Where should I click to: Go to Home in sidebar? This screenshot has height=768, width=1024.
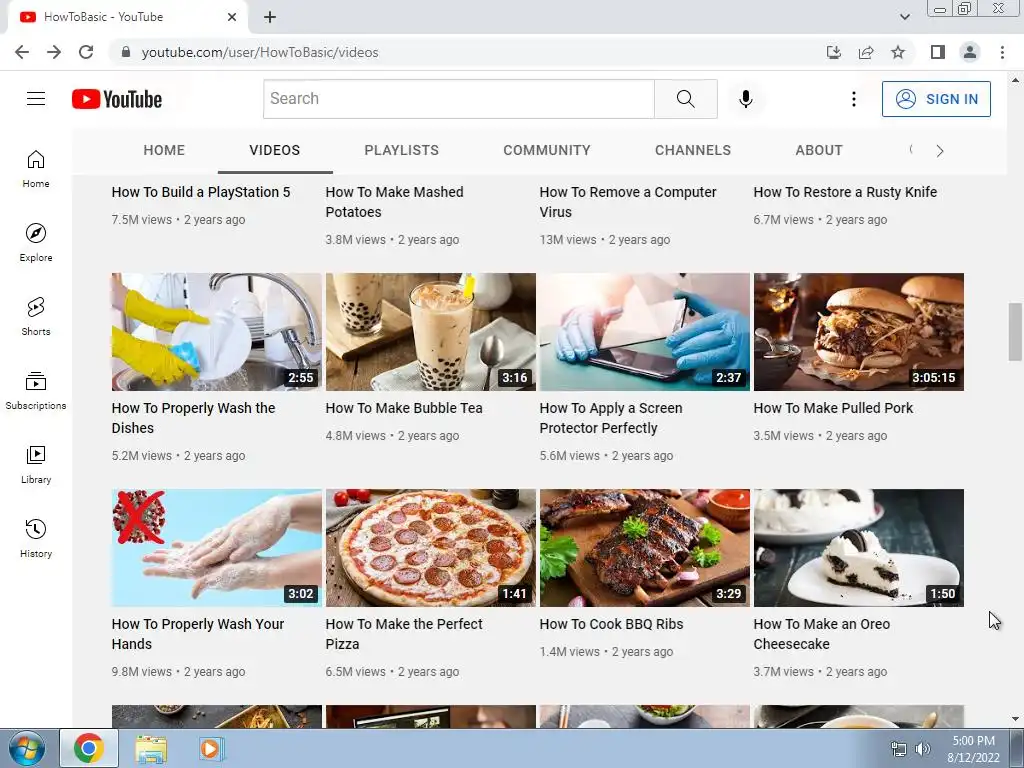click(36, 168)
